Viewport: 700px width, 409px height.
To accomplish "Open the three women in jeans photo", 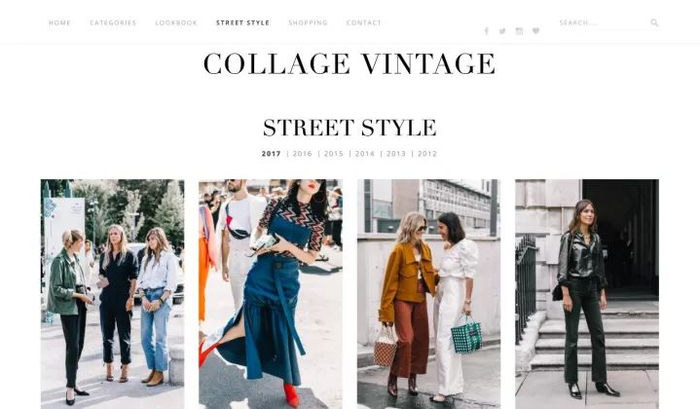I will (x=112, y=294).
